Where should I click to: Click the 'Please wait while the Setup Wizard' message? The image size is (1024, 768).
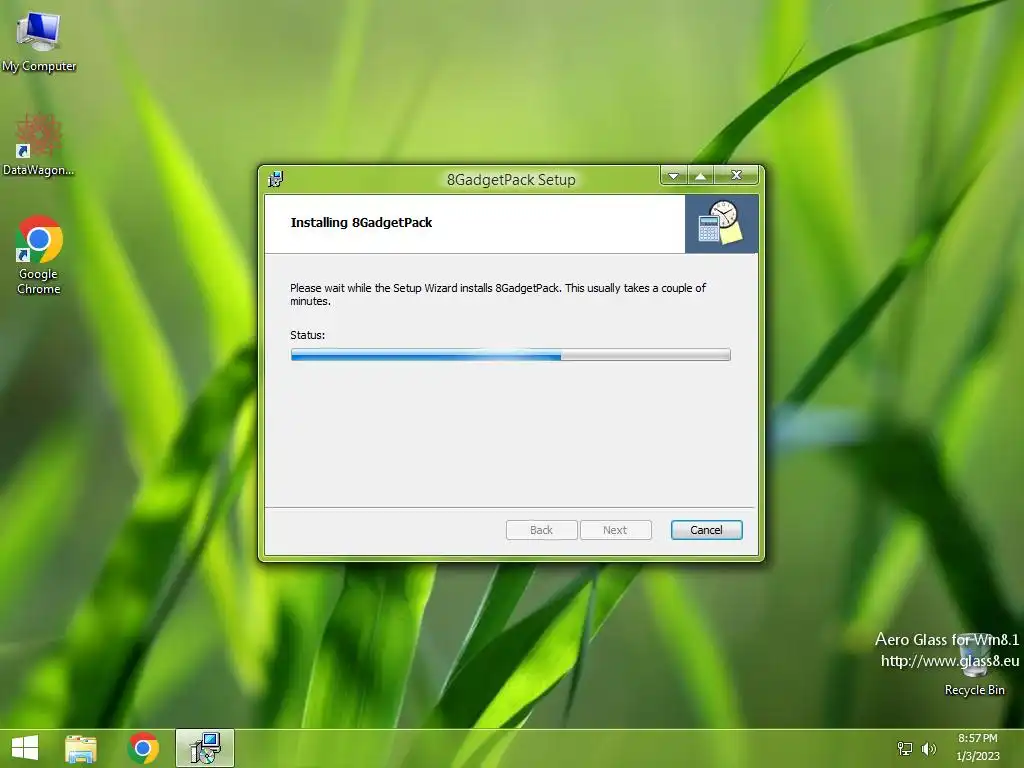[498, 295]
